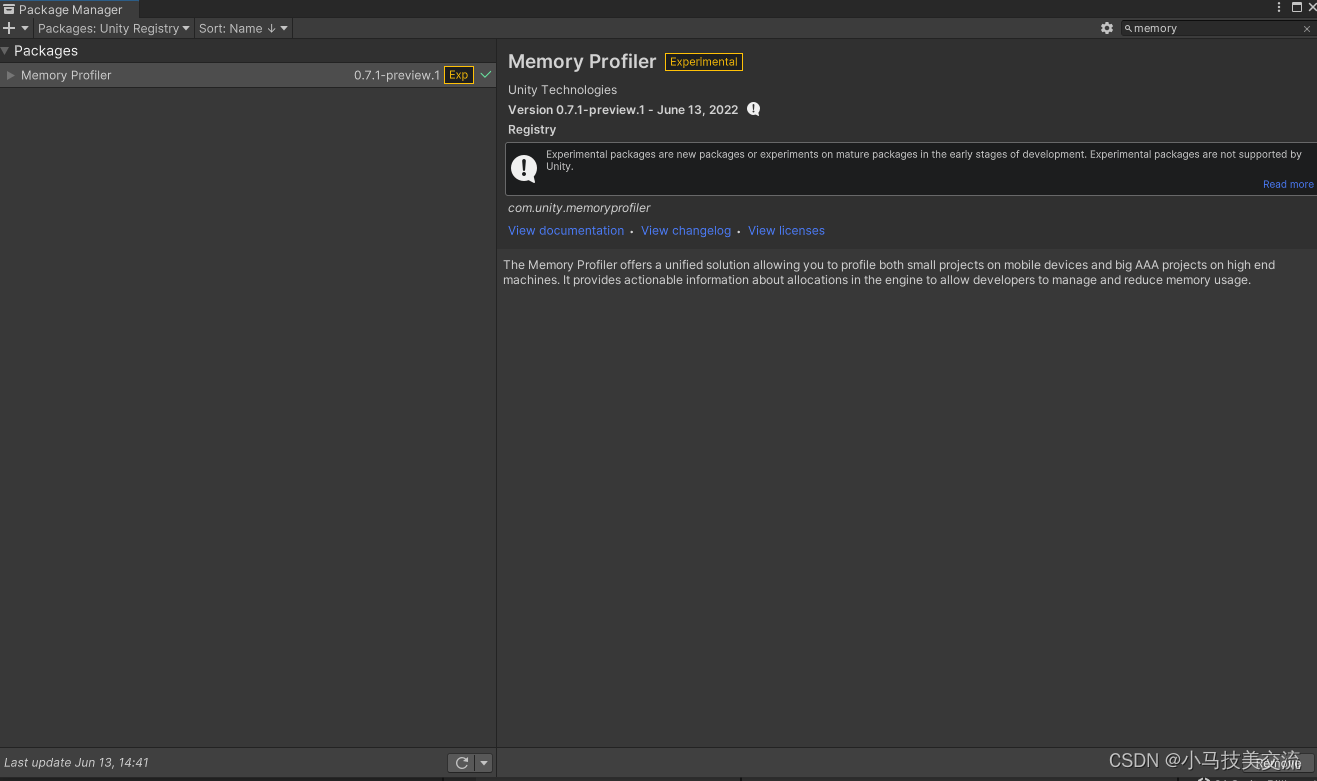1317x781 pixels.
Task: Open the Sort: Name dropdown
Action: (x=242, y=28)
